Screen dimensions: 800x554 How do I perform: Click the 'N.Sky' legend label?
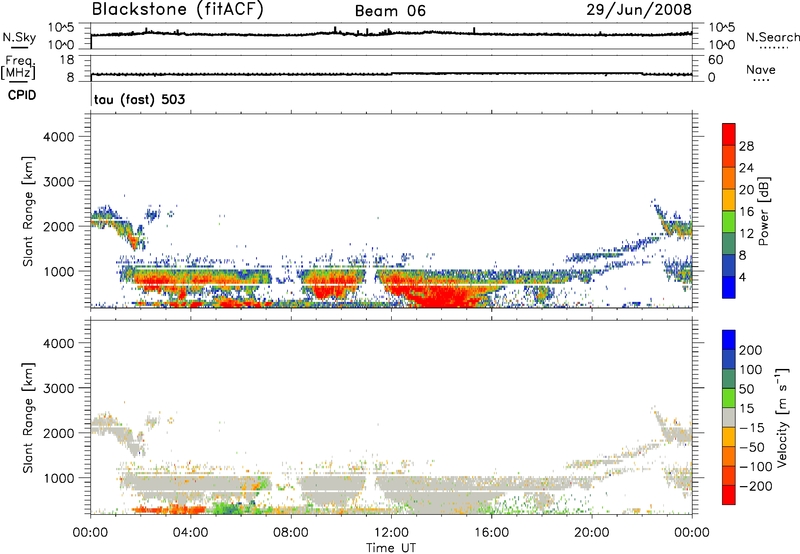click(19, 37)
